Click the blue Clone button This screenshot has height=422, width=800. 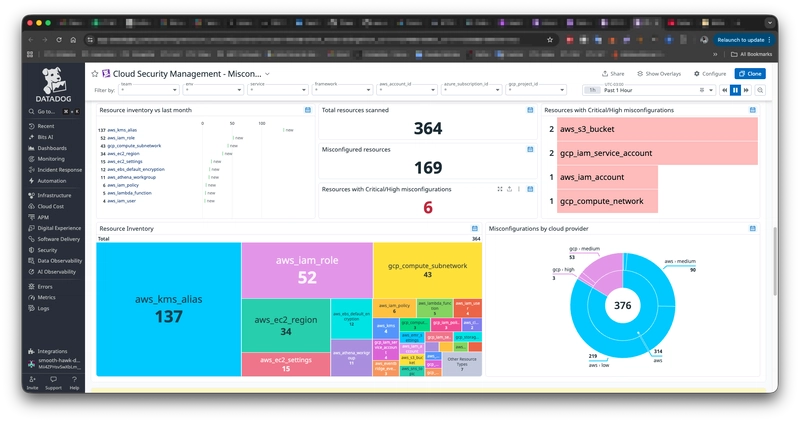coord(750,74)
